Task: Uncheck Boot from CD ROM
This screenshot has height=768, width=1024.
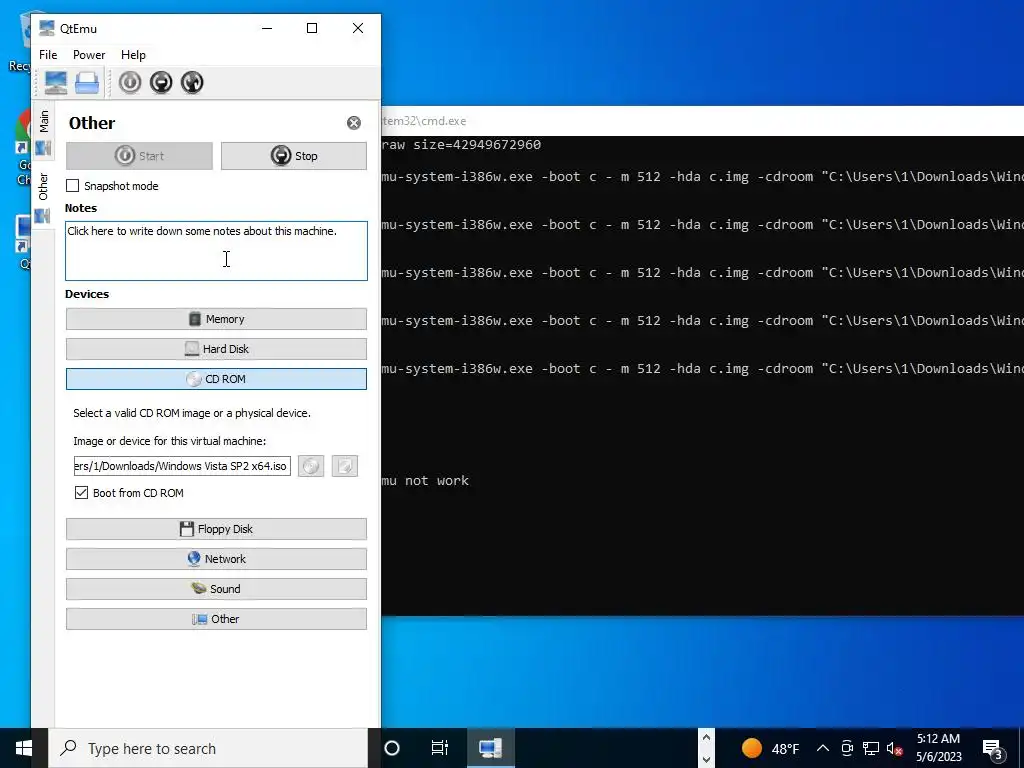Action: pyautogui.click(x=82, y=493)
